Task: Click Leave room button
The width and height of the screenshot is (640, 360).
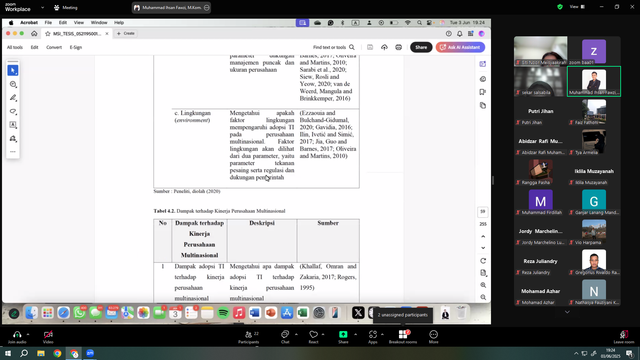Action: [624, 337]
